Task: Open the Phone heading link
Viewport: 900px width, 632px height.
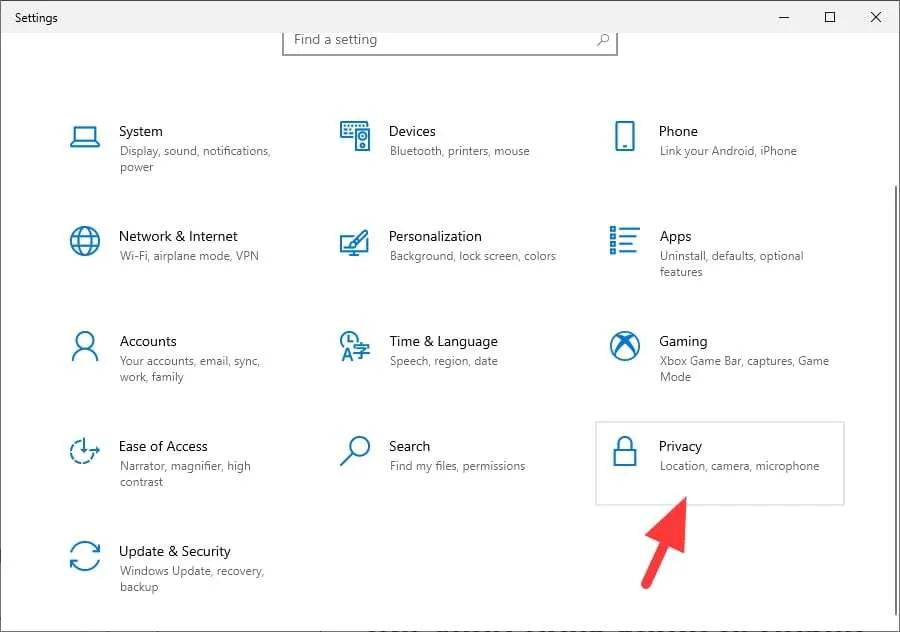Action: [678, 131]
